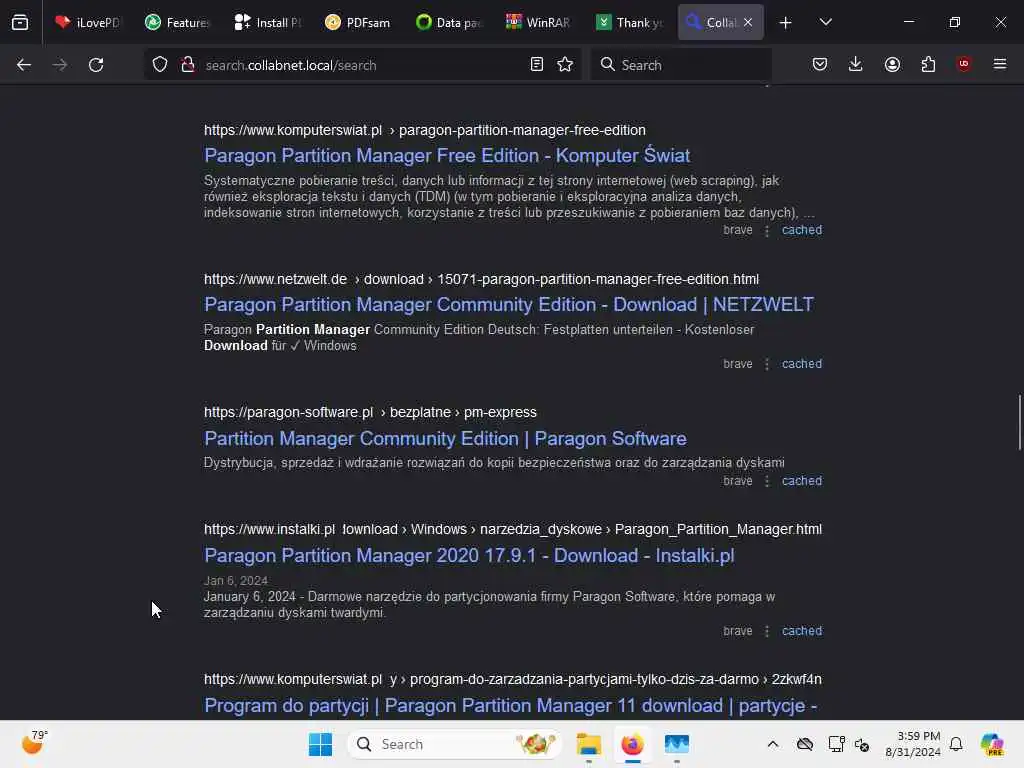The image size is (1024, 768).
Task: Open Partition Manager Community Edition Paragon Software link
Action: pos(445,439)
